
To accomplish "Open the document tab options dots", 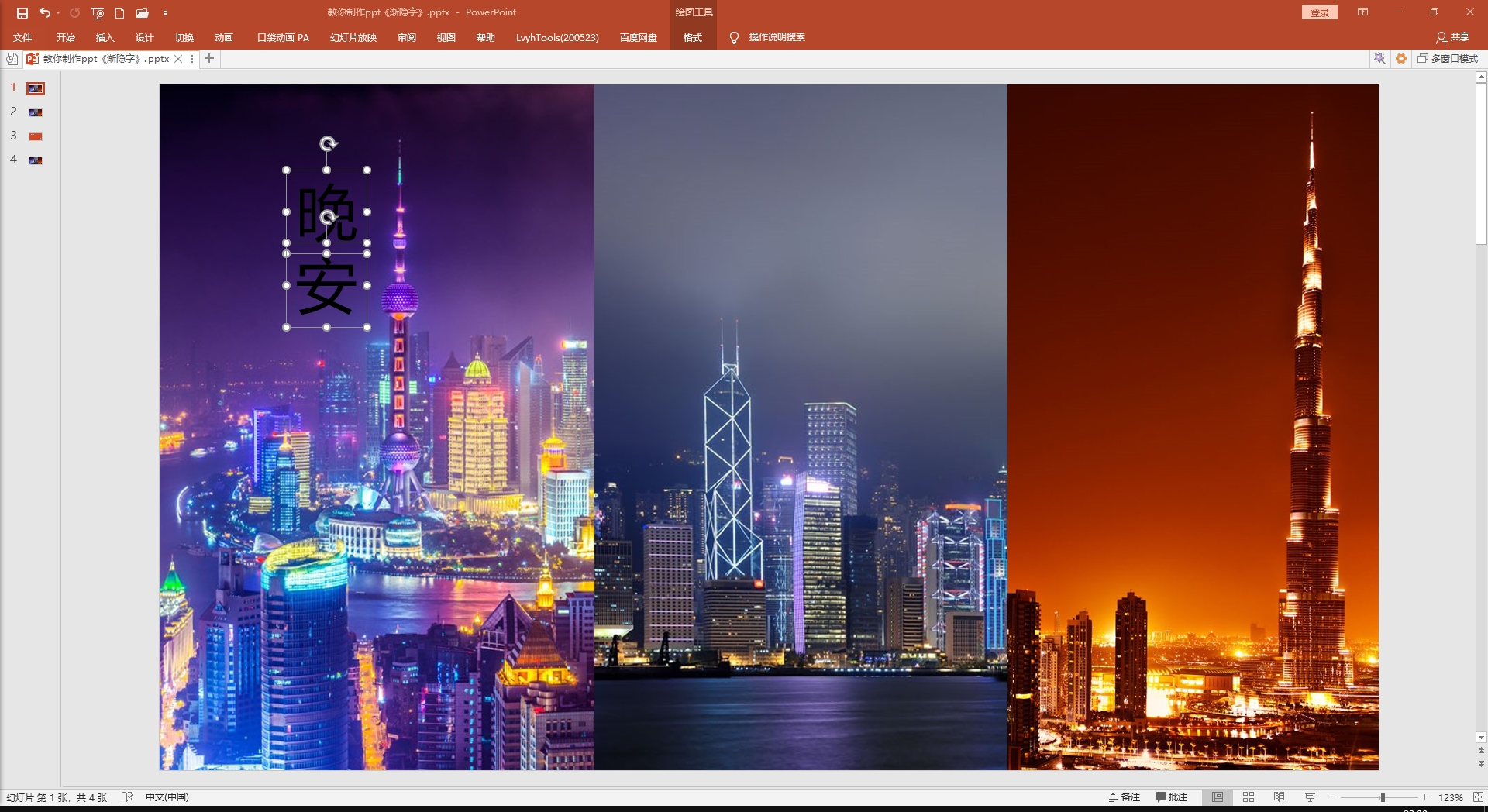I will click(191, 59).
